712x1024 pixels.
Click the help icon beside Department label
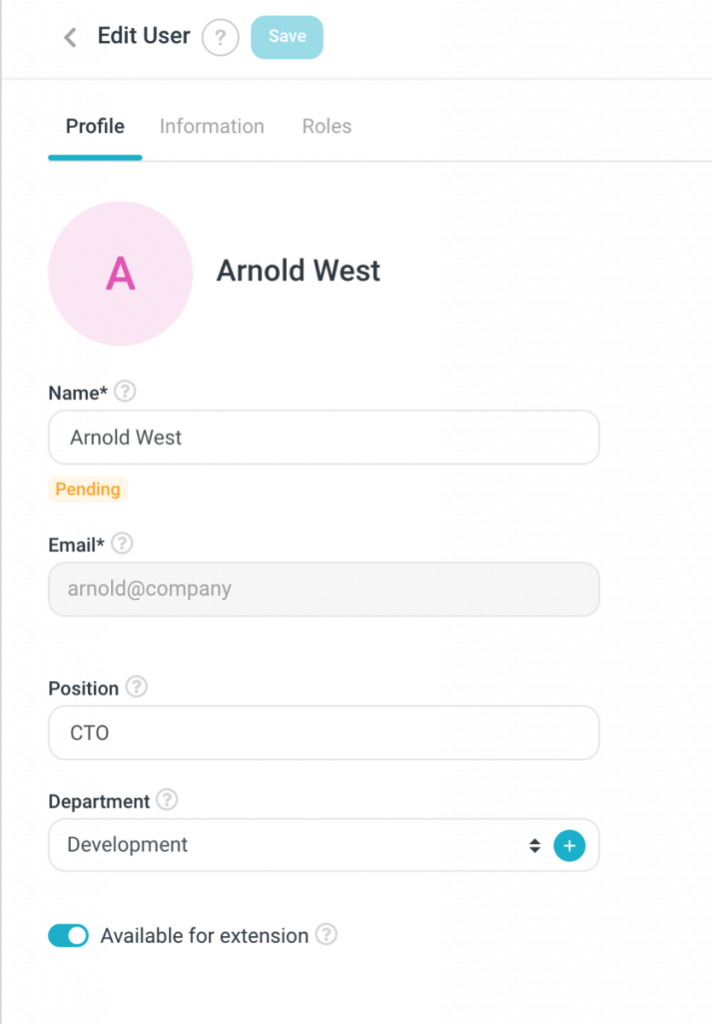(168, 801)
